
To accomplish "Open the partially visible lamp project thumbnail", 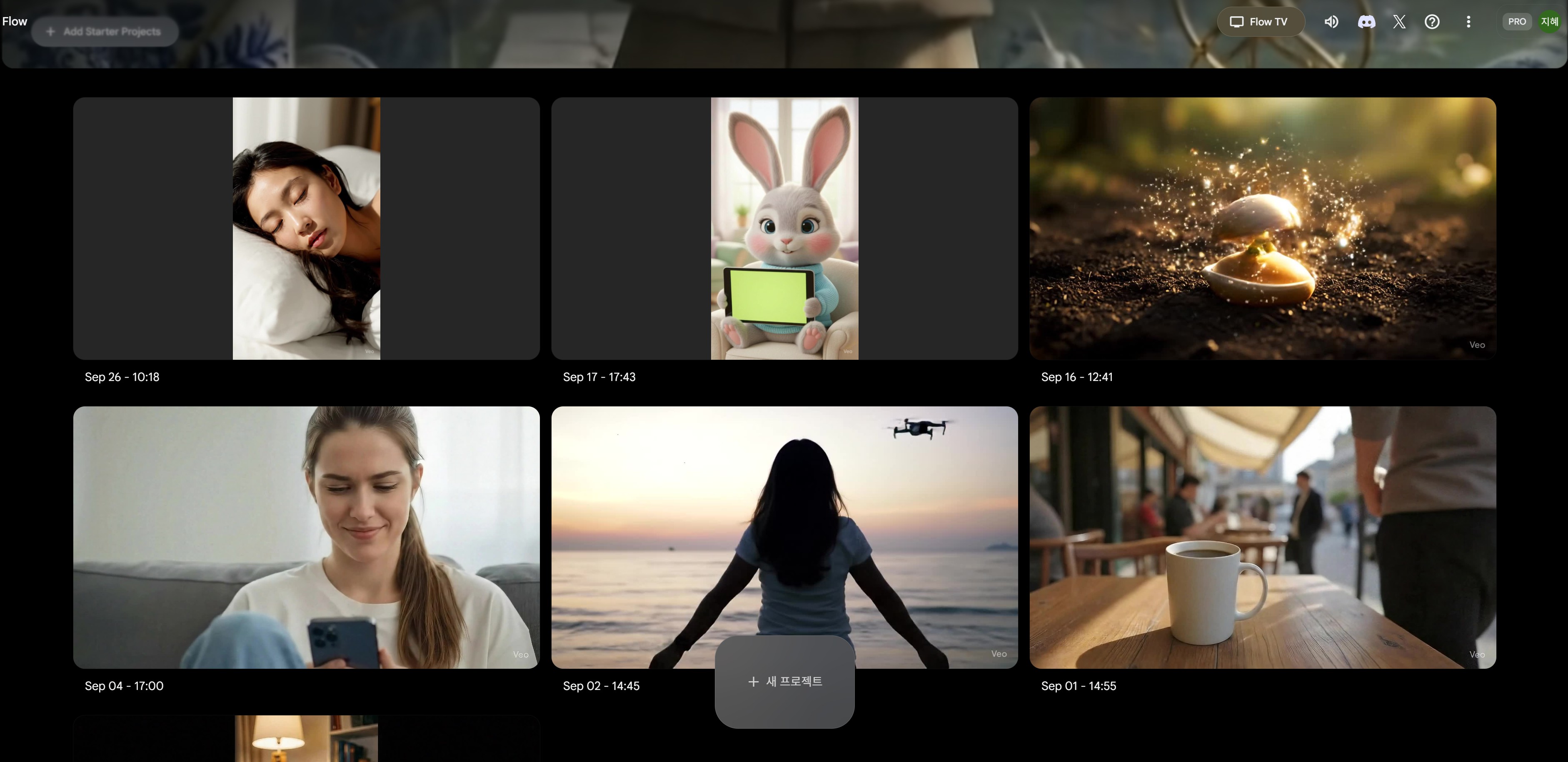I will click(306, 739).
